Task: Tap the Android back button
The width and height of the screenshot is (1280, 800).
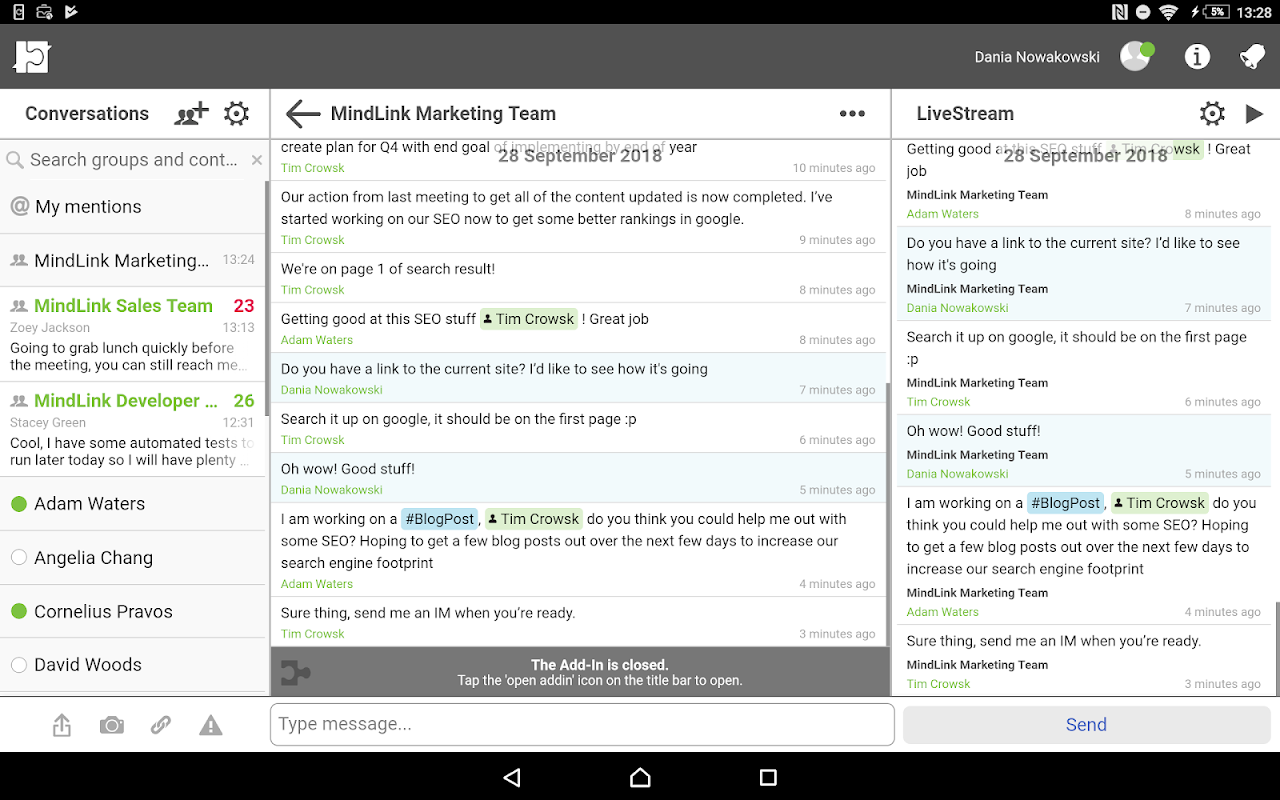Action: coord(512,777)
